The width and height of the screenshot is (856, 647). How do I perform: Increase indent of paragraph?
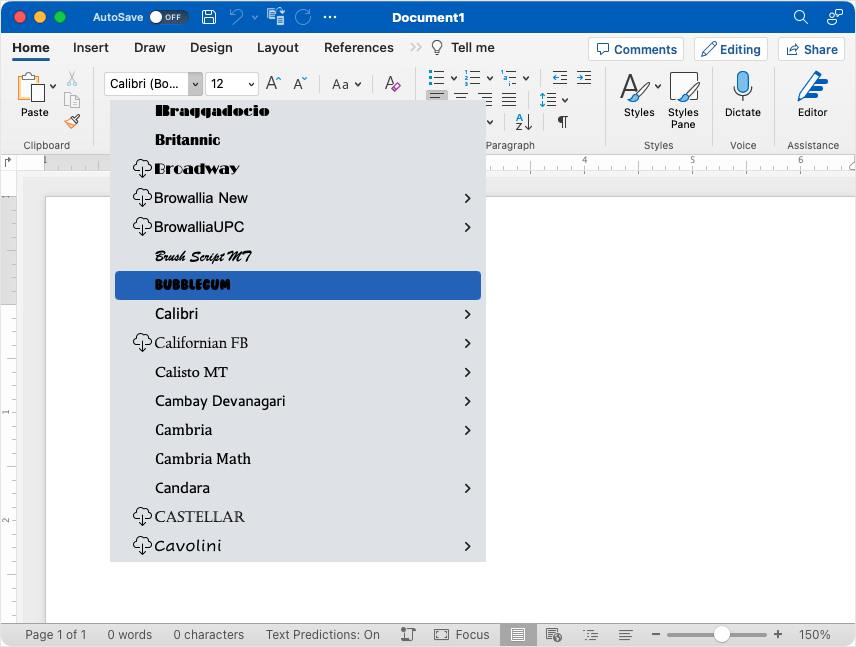(x=584, y=78)
